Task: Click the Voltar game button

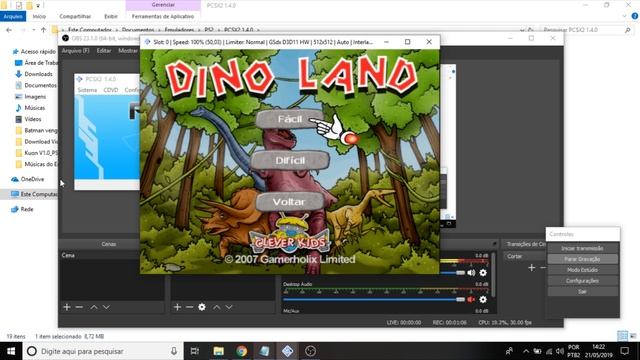Action: coord(289,202)
